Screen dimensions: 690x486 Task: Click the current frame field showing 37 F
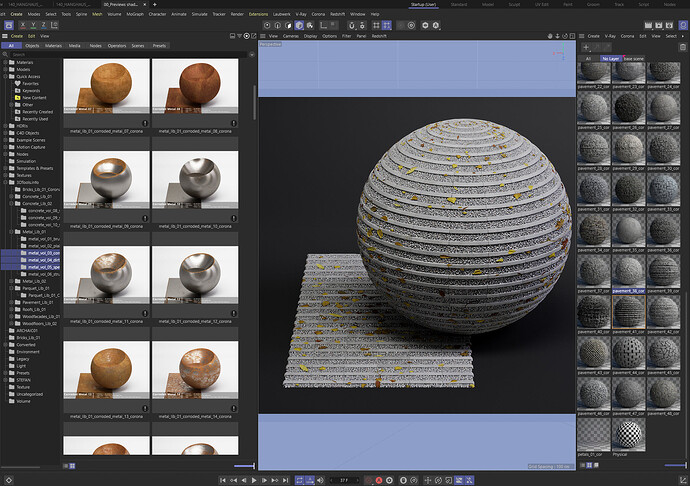[x=344, y=480]
